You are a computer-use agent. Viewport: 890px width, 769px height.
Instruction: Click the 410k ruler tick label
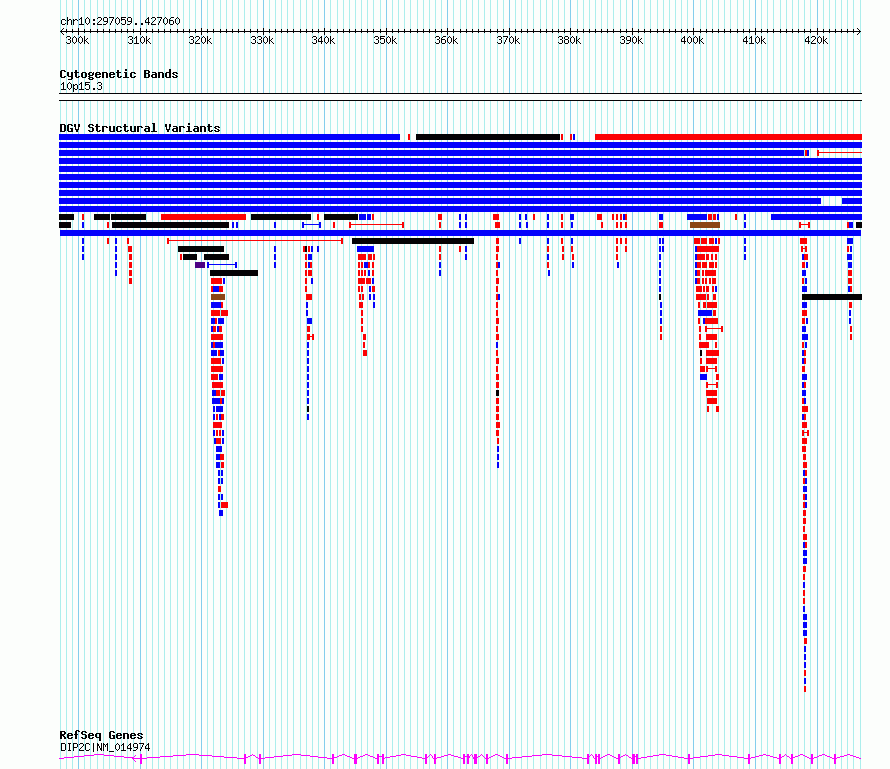pyautogui.click(x=754, y=40)
